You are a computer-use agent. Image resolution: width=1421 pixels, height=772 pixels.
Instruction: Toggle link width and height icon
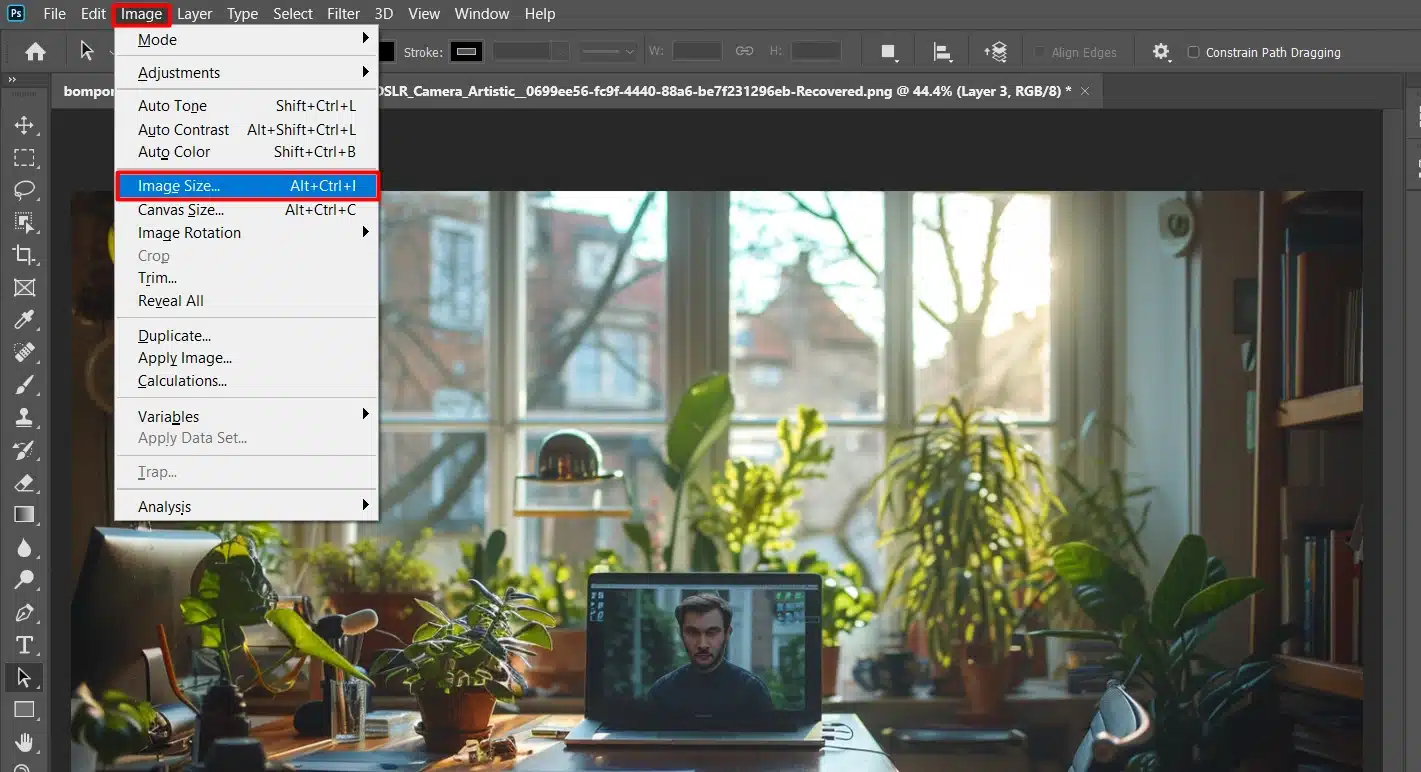pos(744,51)
